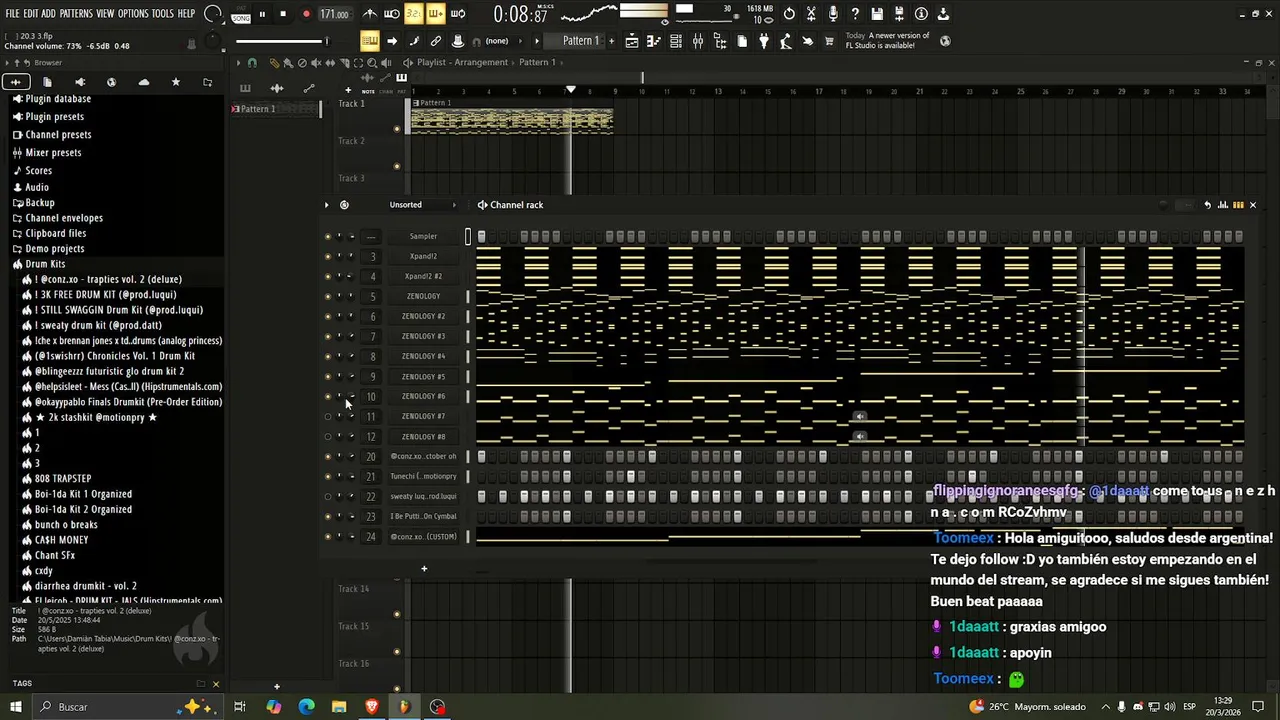This screenshot has height=720, width=1280.
Task: Open the TOOLS menu
Action: click(163, 14)
